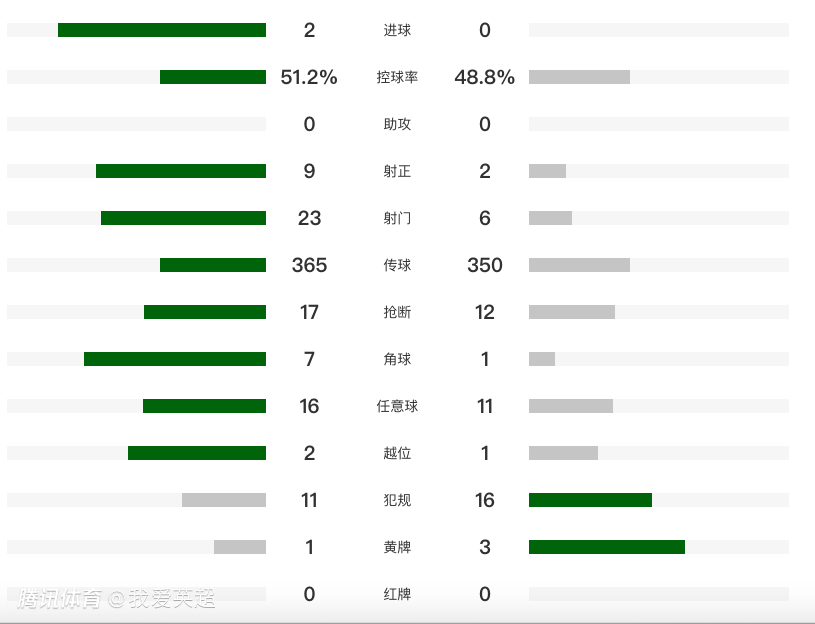Click the right gray bar for 传球

point(579,265)
